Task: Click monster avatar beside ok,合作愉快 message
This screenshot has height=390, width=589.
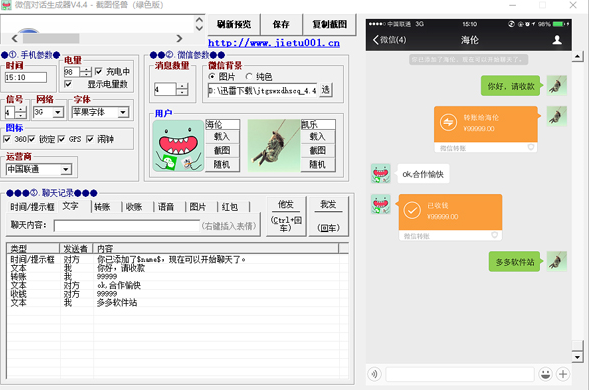Action: (x=381, y=174)
